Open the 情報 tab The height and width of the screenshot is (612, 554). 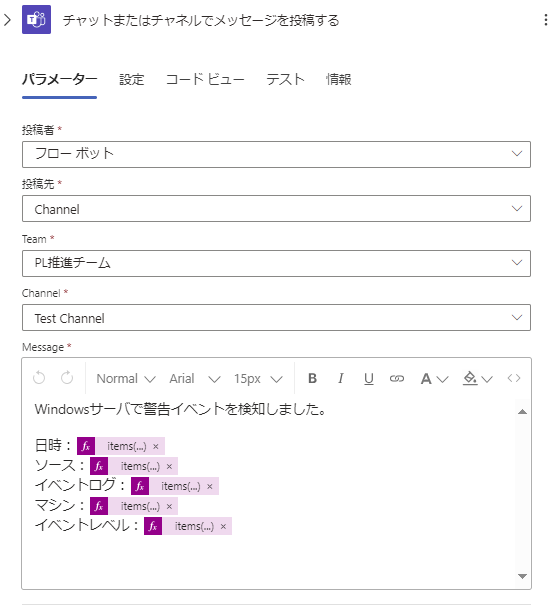[x=338, y=79]
